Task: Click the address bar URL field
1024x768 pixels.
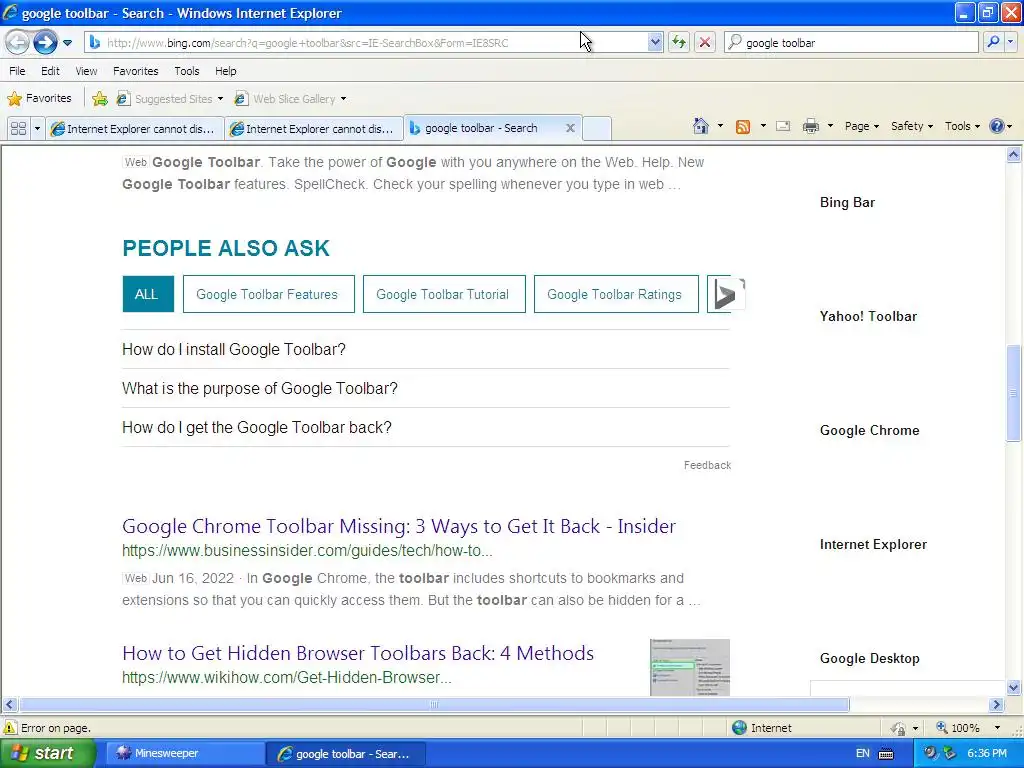Action: click(366, 43)
